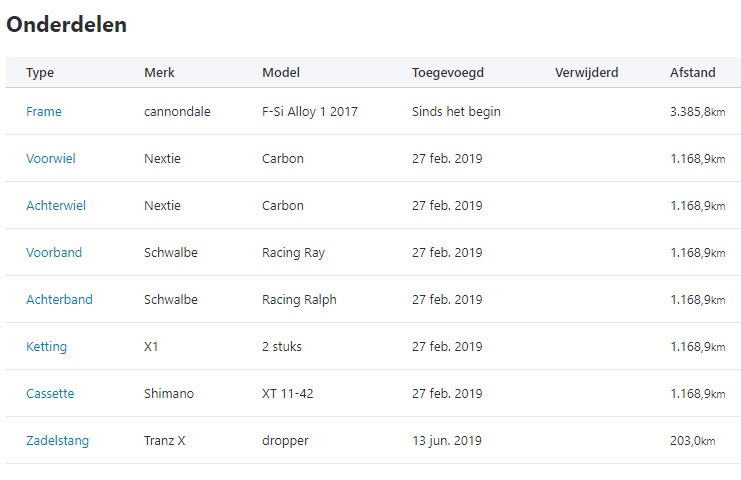Select the cannondale brand cell
This screenshot has height=480, width=741.
pyautogui.click(x=177, y=112)
